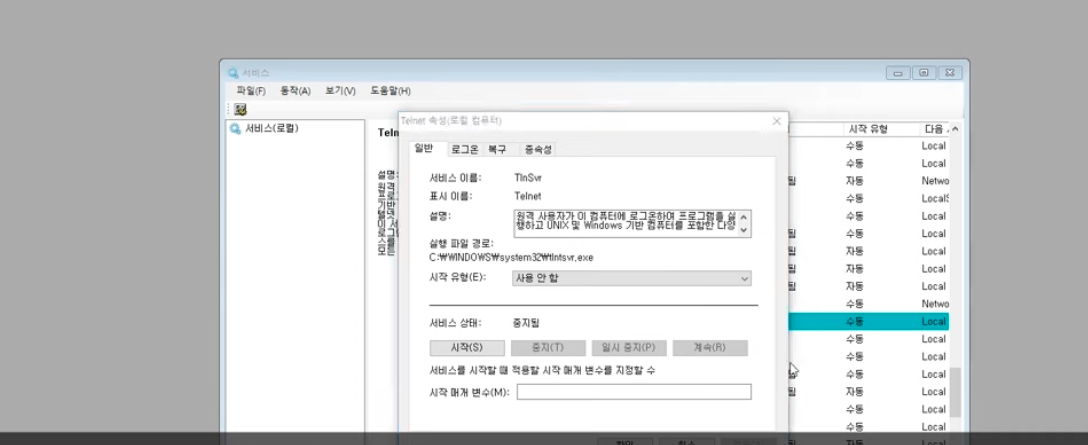
Task: Click 자동 in the first Netwo row
Action: click(x=855, y=181)
